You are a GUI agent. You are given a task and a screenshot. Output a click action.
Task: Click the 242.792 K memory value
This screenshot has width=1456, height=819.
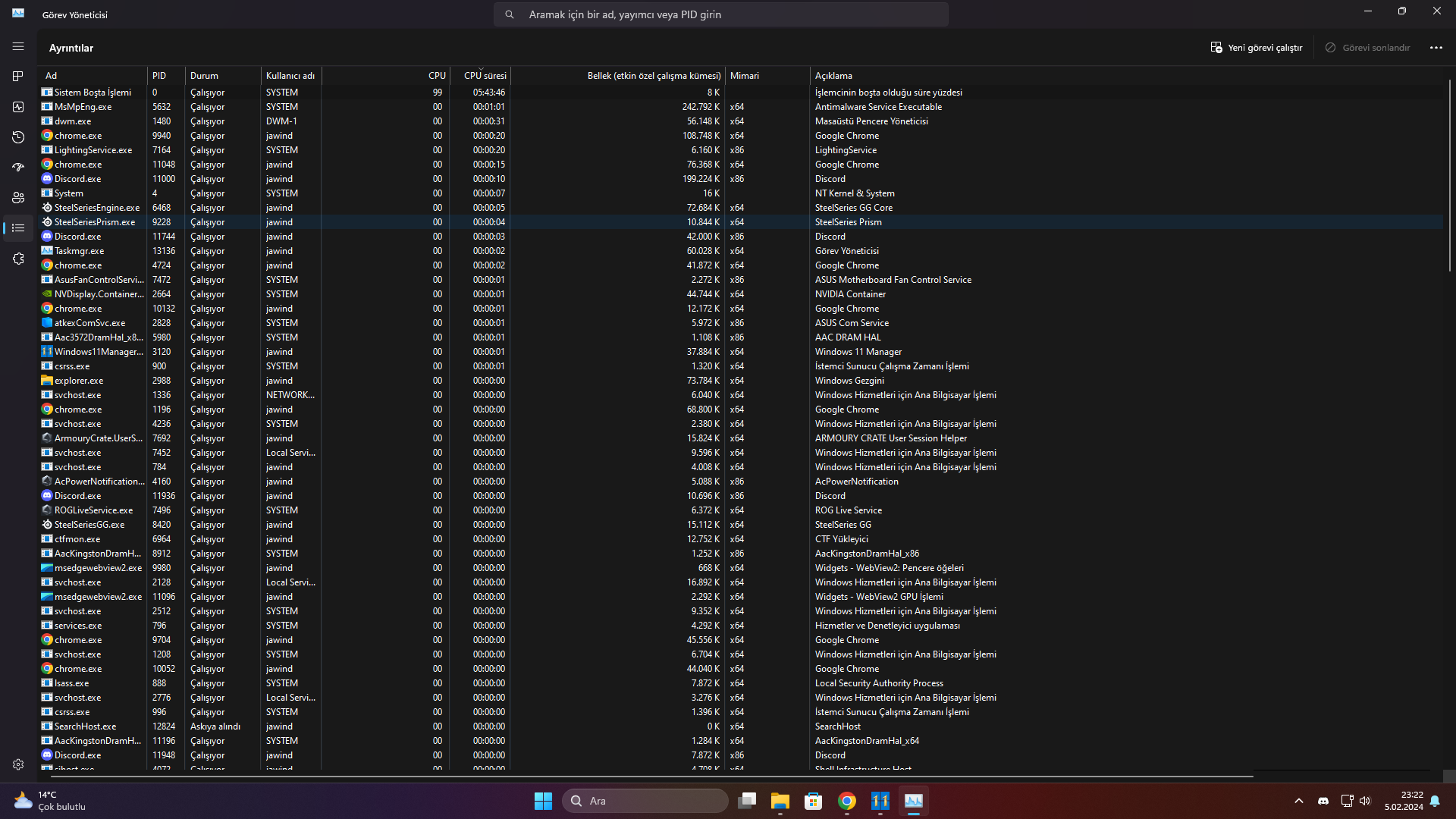pyautogui.click(x=701, y=107)
